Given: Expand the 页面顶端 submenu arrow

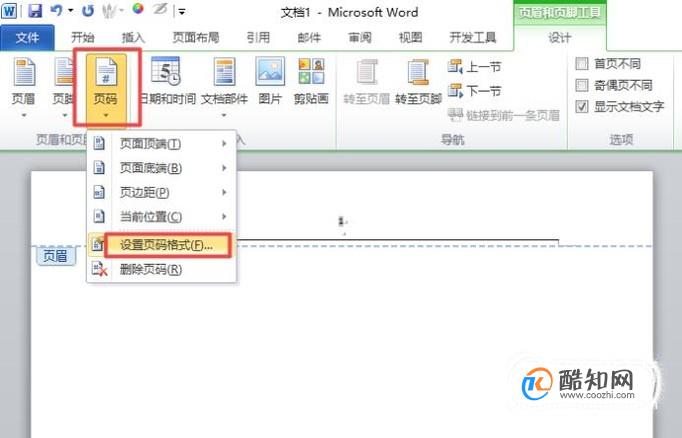Looking at the screenshot, I should 224,144.
